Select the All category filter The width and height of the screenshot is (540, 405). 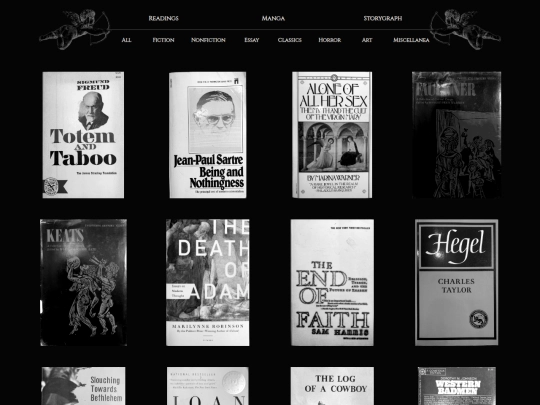click(x=126, y=40)
